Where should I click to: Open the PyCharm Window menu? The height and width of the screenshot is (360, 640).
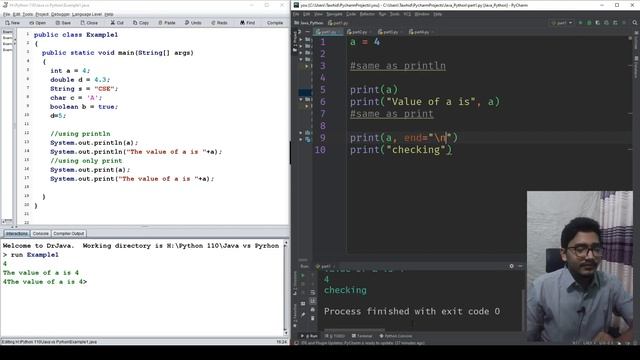(422, 14)
